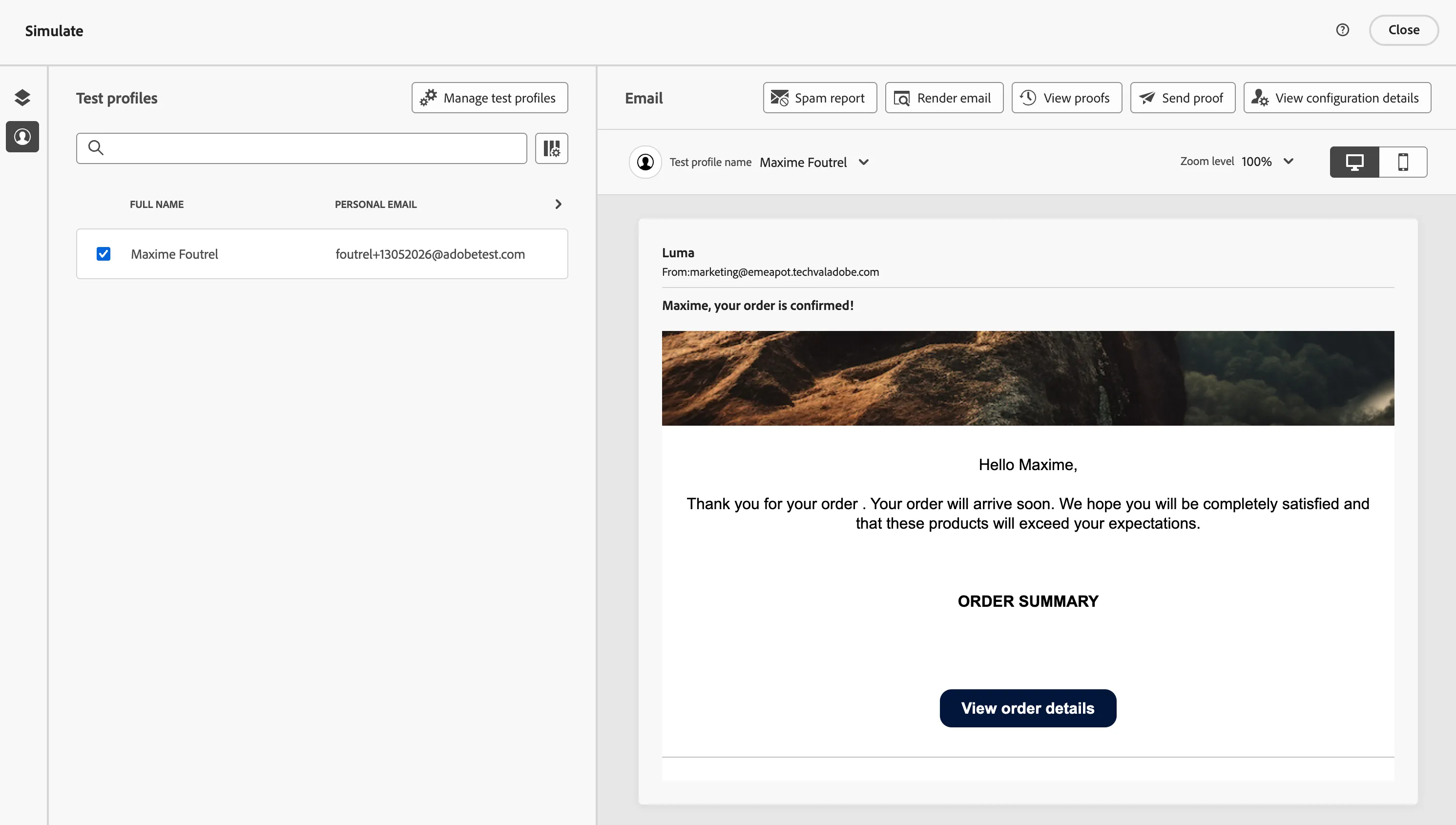Select the Maxime Foutrel name cell

coord(175,254)
